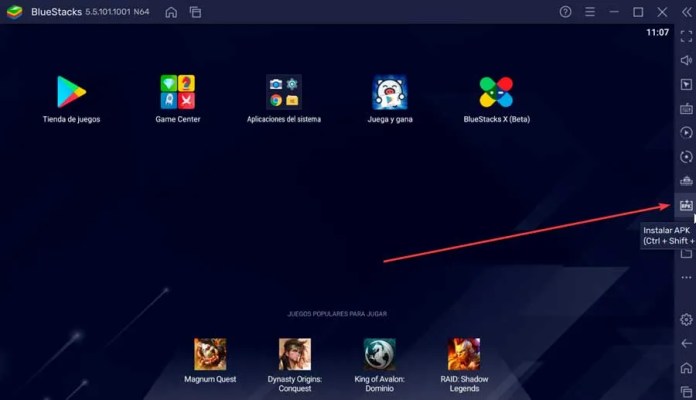
Task: Open Dynasty Origins: Conquest game
Action: tap(295, 354)
